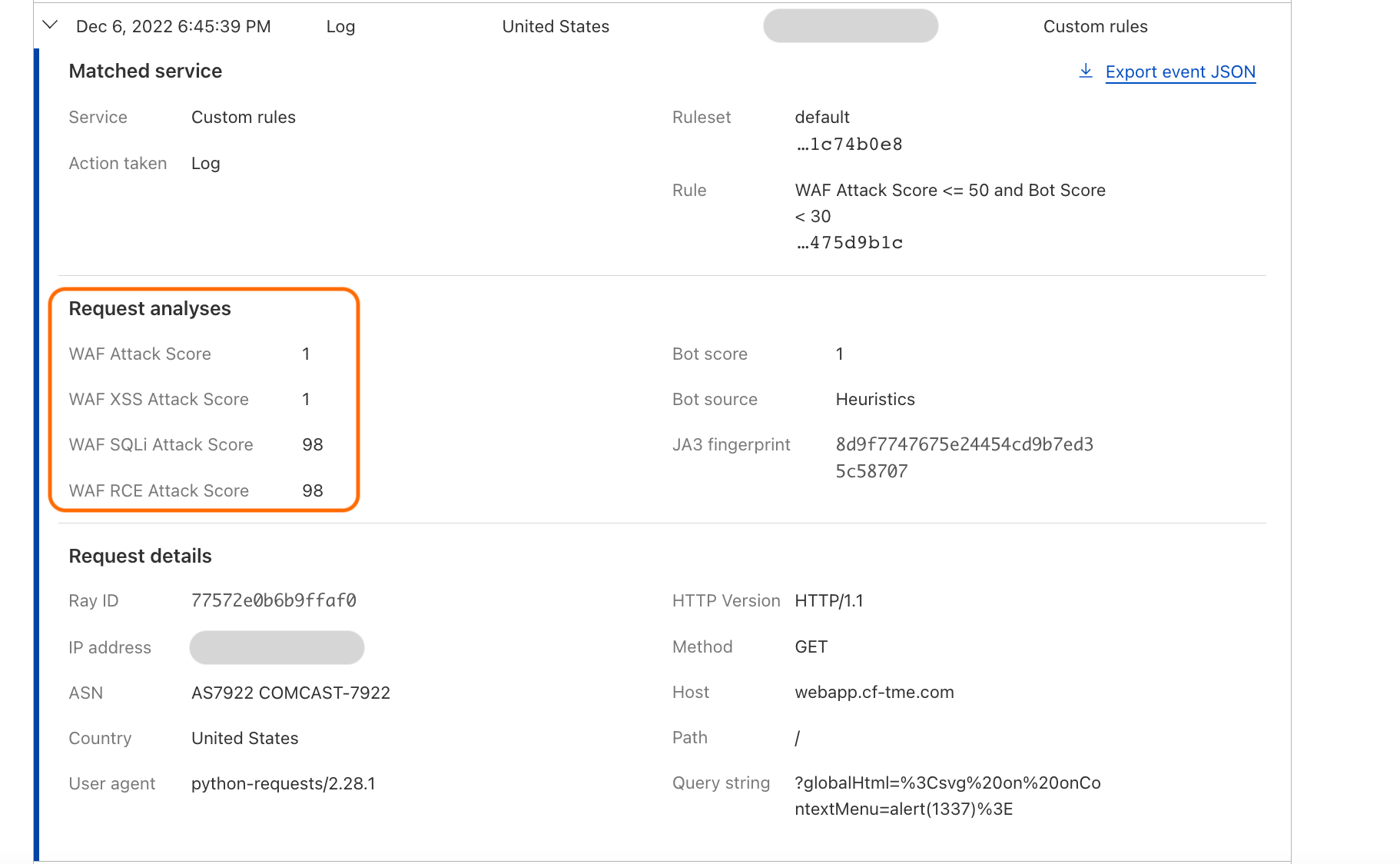This screenshot has height=864, width=1400.
Task: Click the ruleset ID …1c74b0e8
Action: click(849, 144)
